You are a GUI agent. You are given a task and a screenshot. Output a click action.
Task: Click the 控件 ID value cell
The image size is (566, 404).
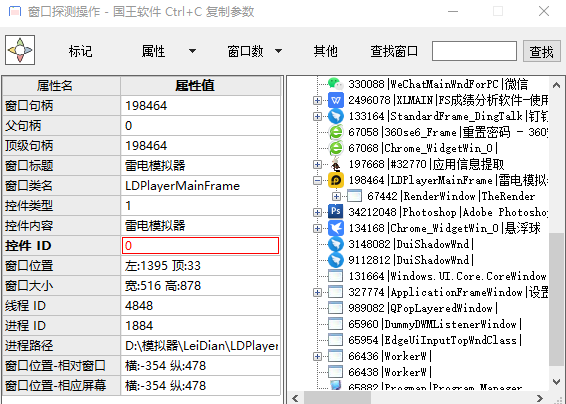pyautogui.click(x=200, y=246)
